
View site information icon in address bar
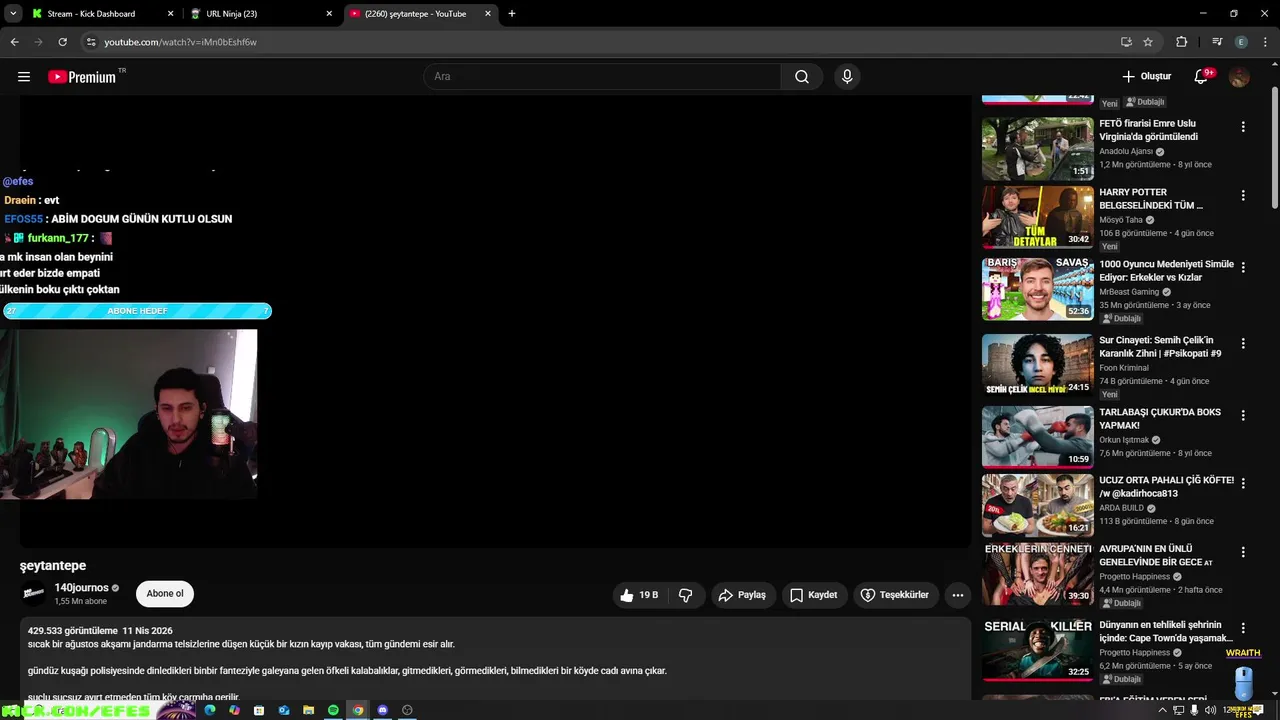tap(90, 42)
